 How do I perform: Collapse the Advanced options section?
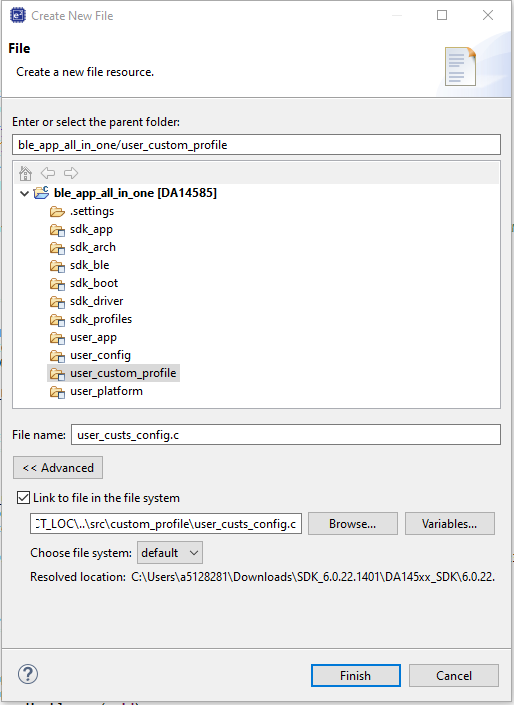[58, 468]
